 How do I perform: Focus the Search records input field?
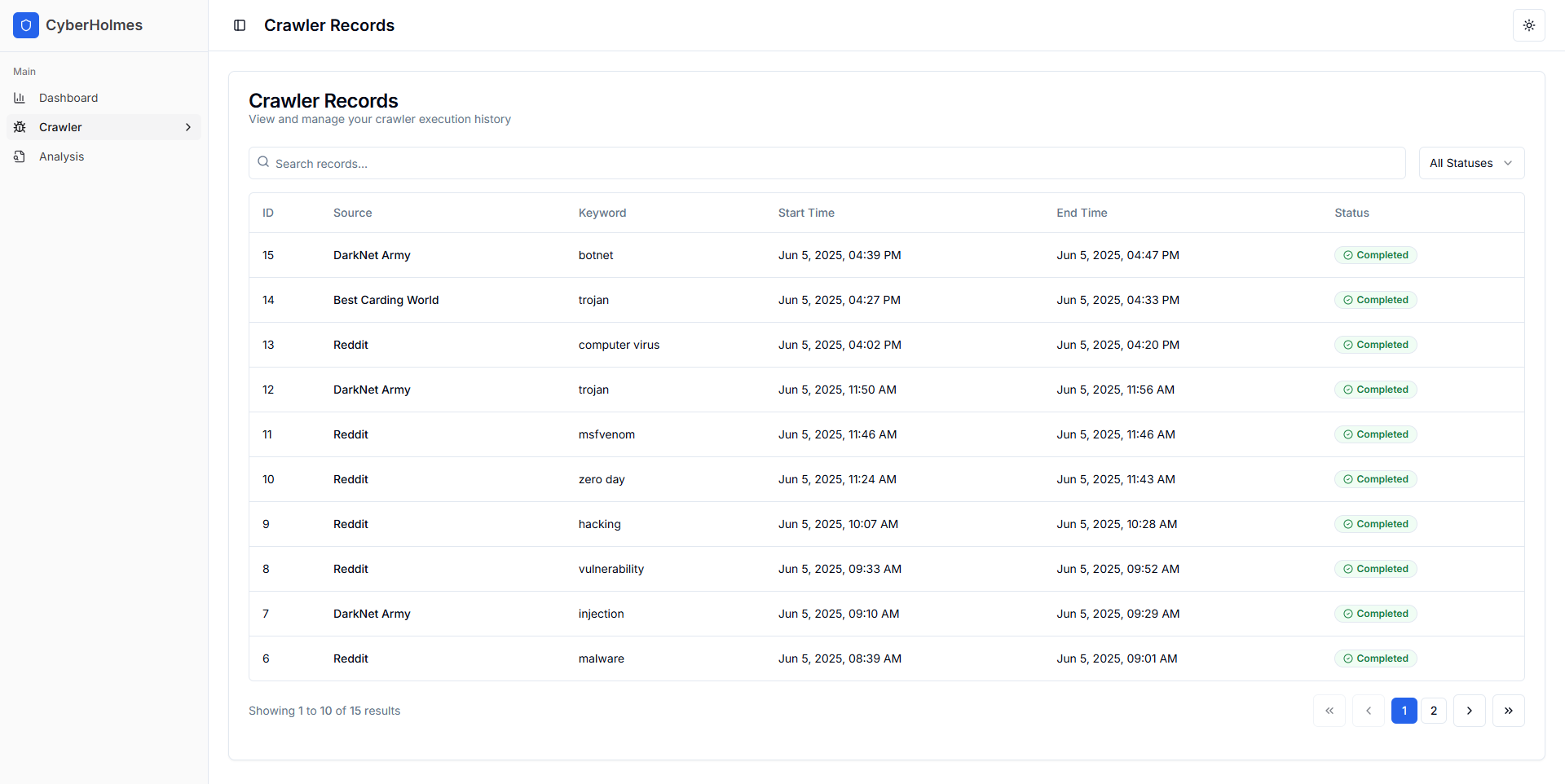(827, 163)
